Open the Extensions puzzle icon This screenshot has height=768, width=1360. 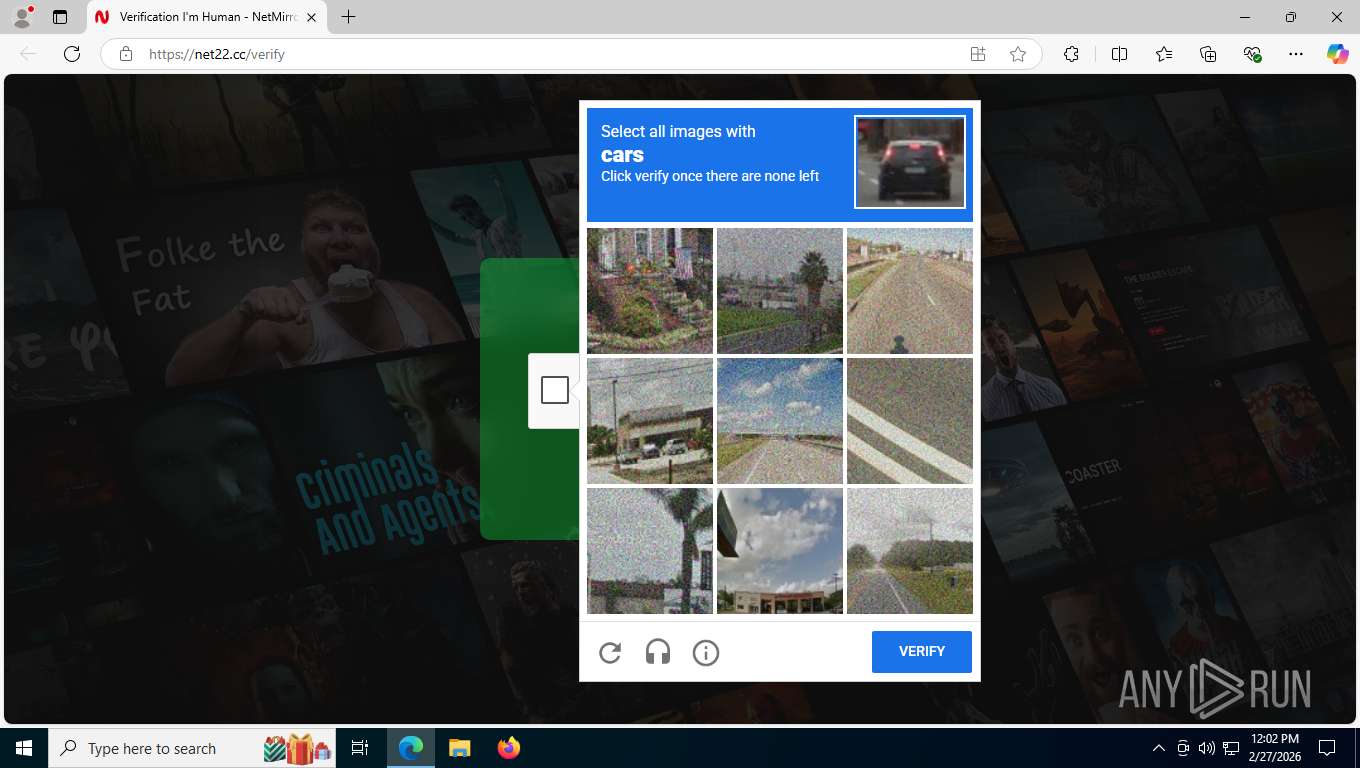click(x=1071, y=54)
